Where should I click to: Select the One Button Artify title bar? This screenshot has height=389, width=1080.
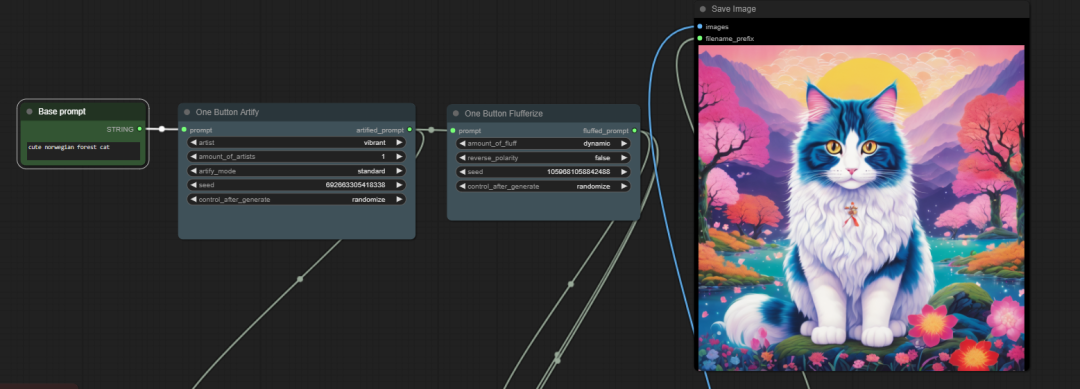click(296, 112)
